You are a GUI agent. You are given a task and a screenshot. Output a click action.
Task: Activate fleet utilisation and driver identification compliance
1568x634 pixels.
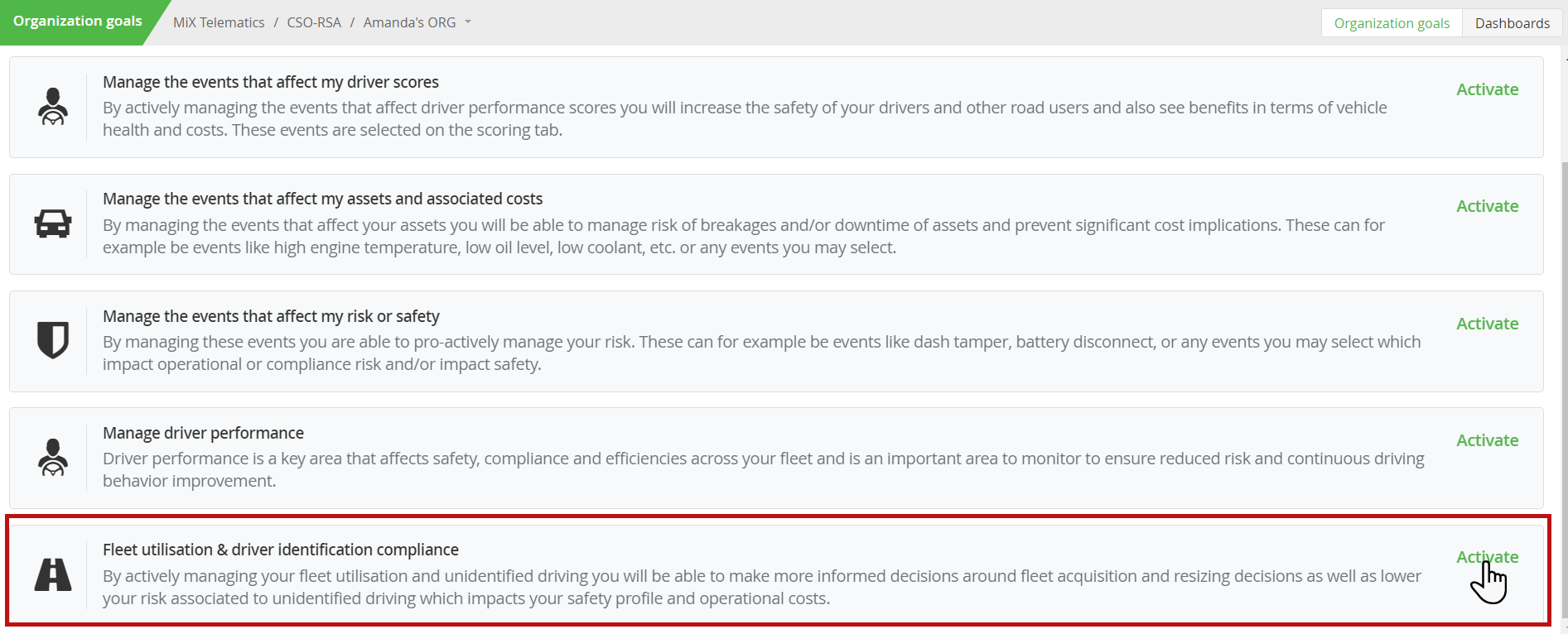1487,556
